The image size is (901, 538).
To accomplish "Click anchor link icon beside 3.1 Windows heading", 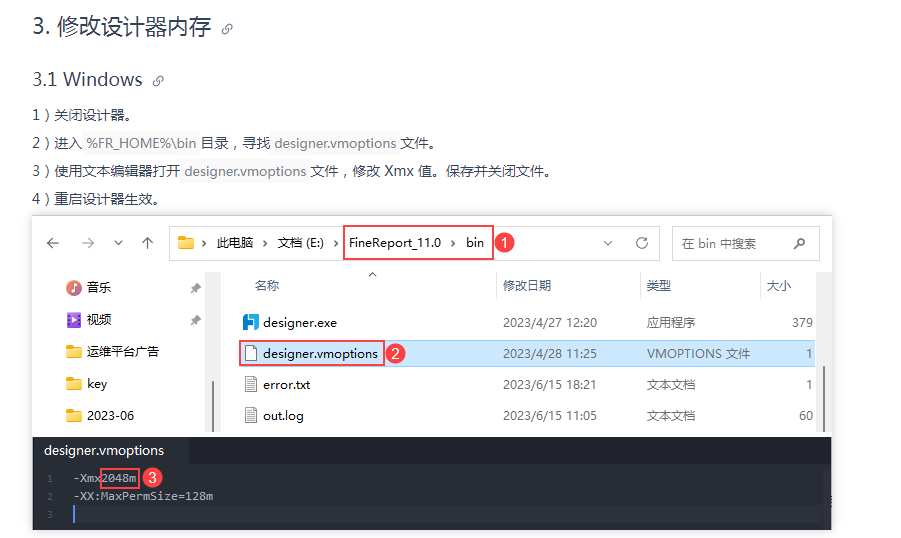I will point(158,81).
